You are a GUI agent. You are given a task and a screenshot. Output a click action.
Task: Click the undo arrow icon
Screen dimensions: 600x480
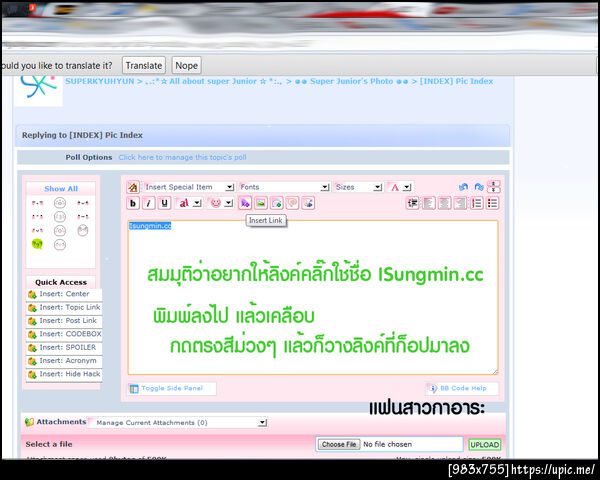(x=463, y=187)
